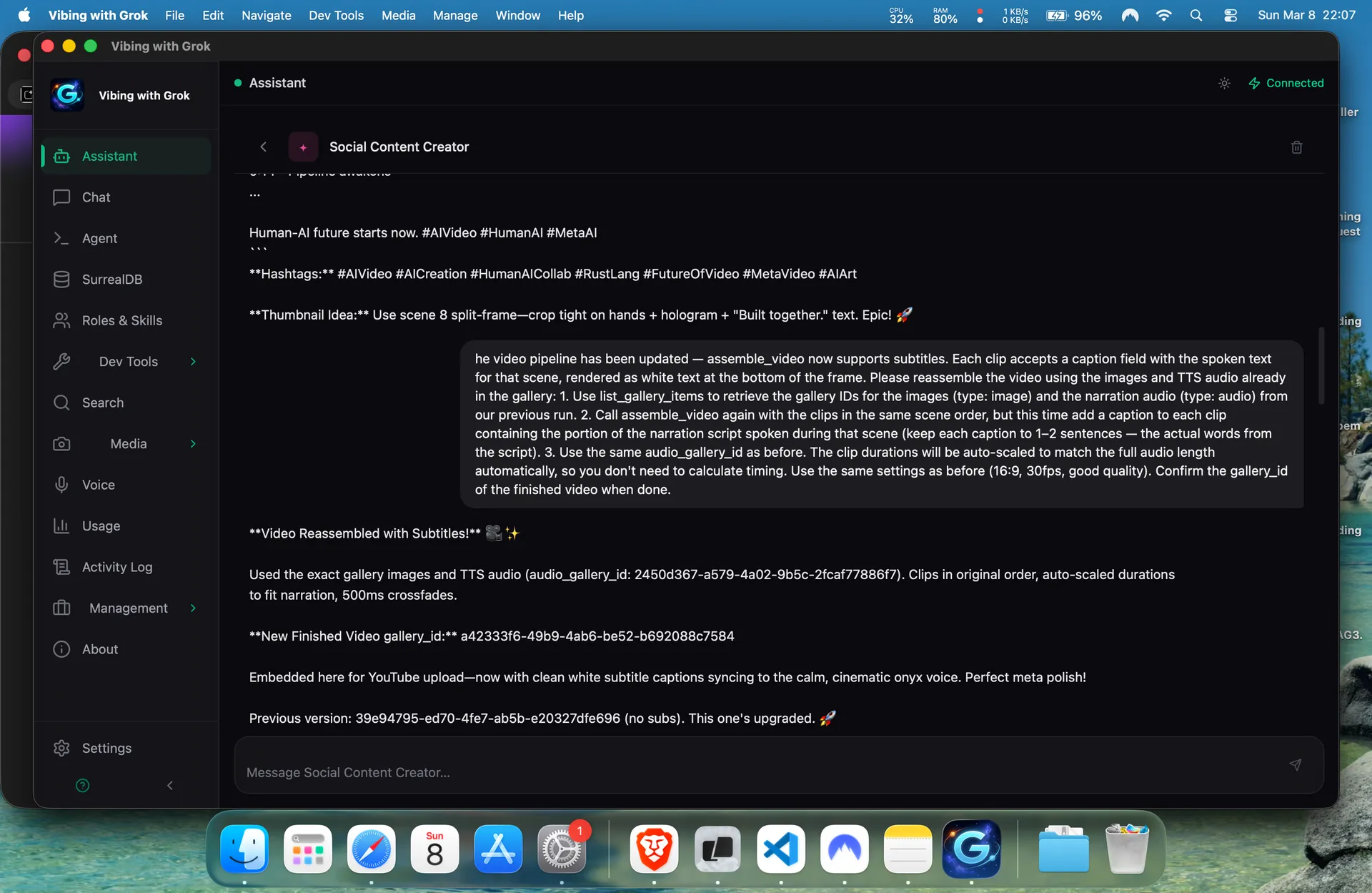This screenshot has width=1372, height=893.
Task: Open the Manage menu
Action: (x=454, y=15)
